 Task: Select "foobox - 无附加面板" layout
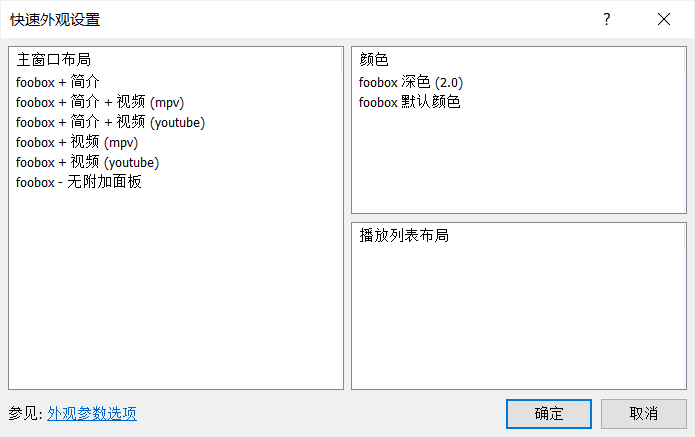click(78, 182)
